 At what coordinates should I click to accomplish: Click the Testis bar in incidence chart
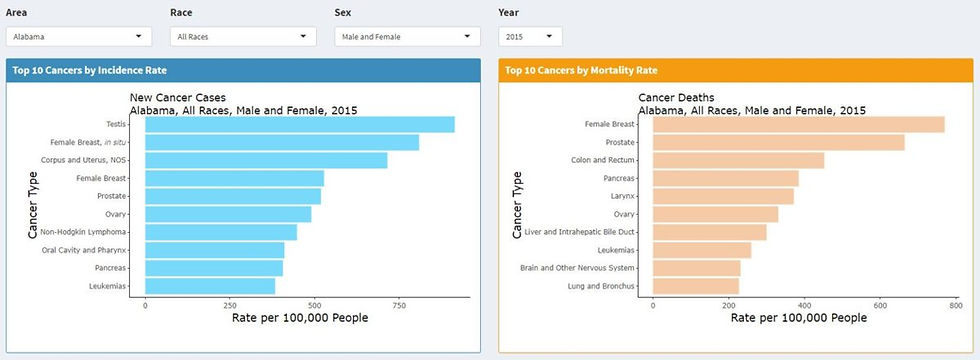300,124
